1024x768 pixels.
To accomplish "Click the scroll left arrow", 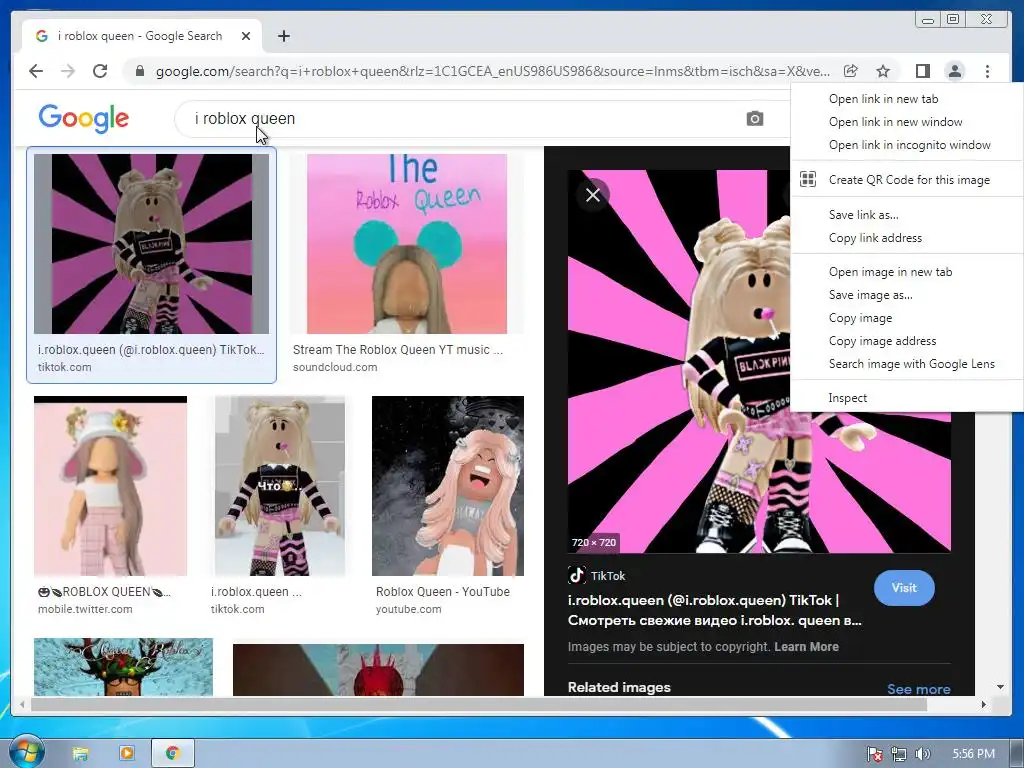I will (22, 705).
